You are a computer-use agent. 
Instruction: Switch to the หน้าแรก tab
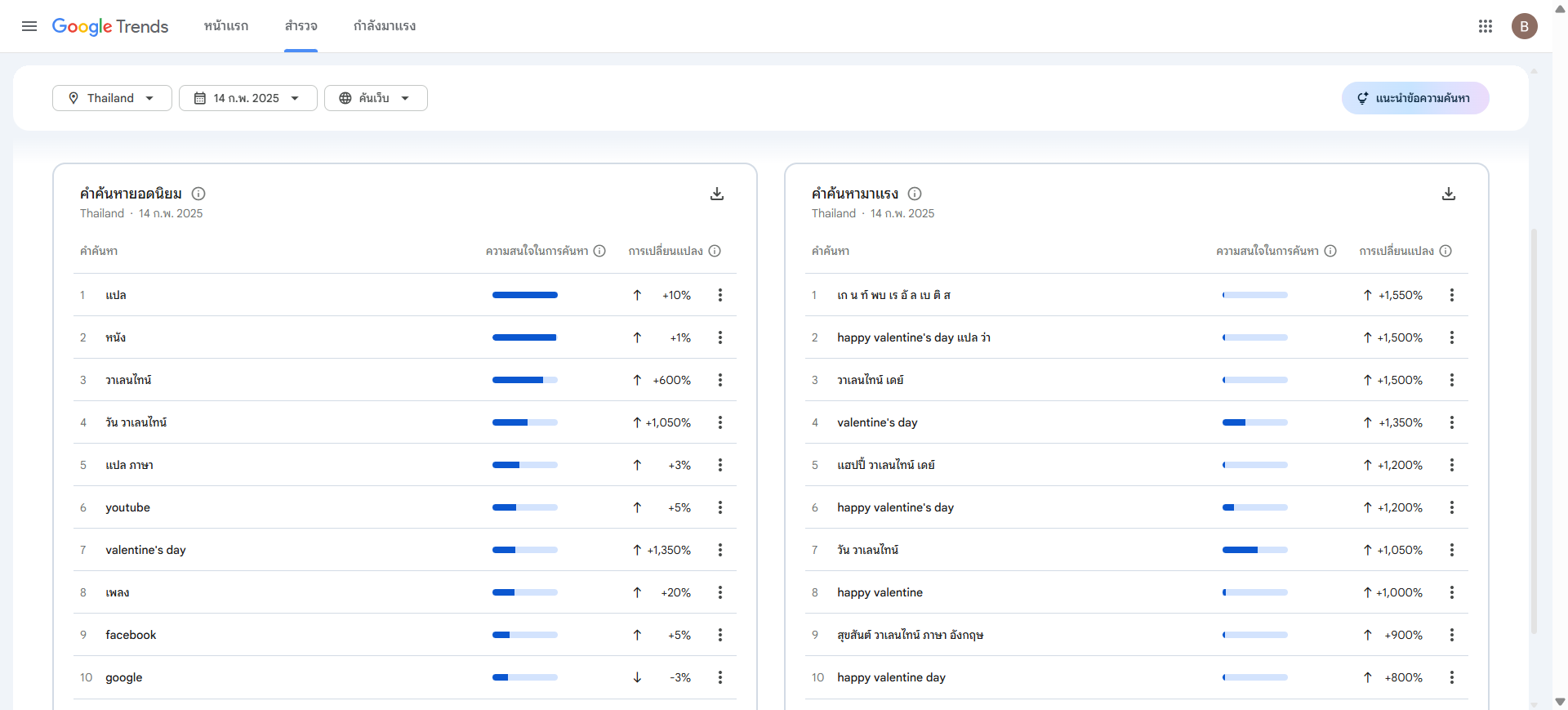point(226,26)
